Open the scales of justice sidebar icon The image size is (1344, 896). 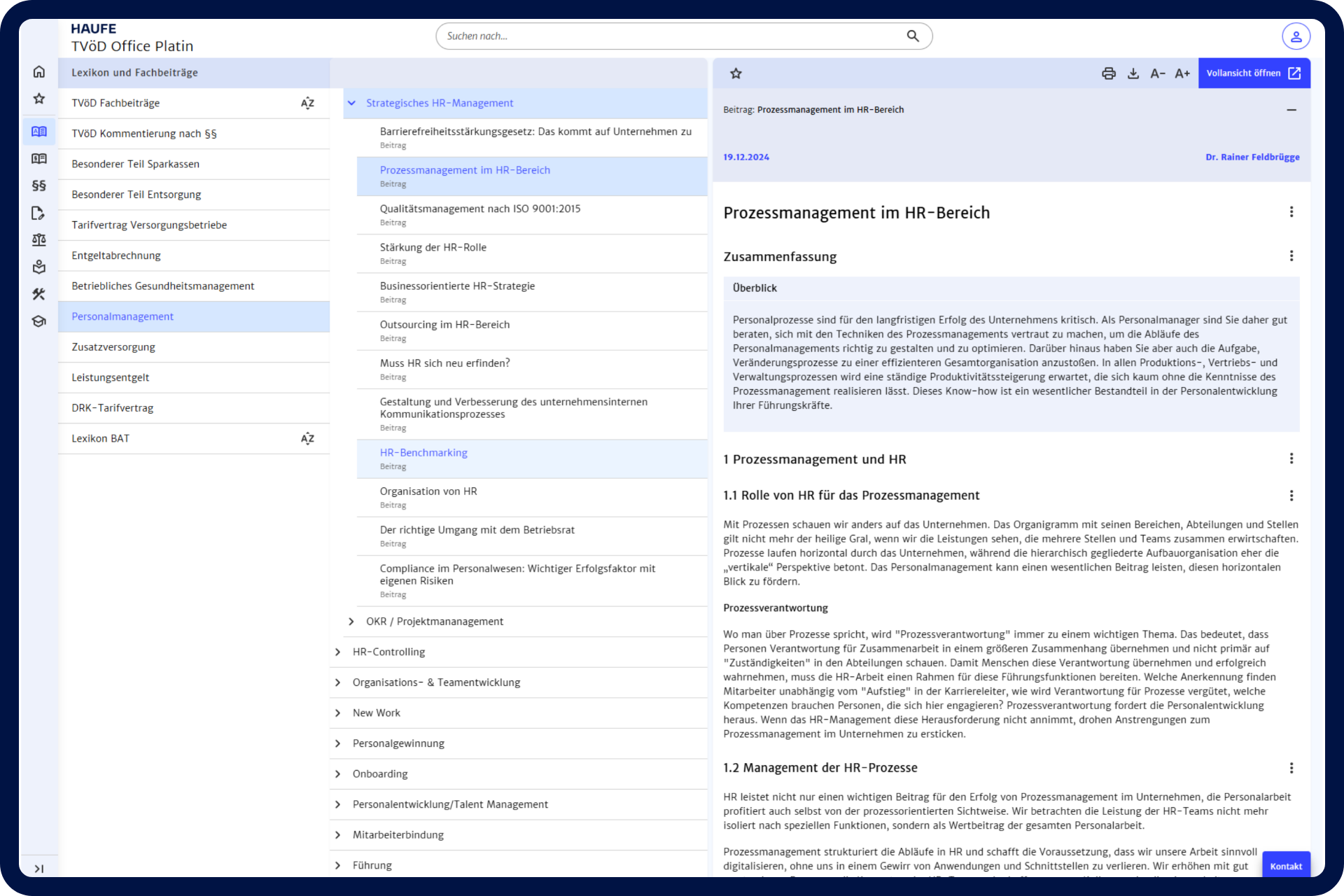pos(39,240)
